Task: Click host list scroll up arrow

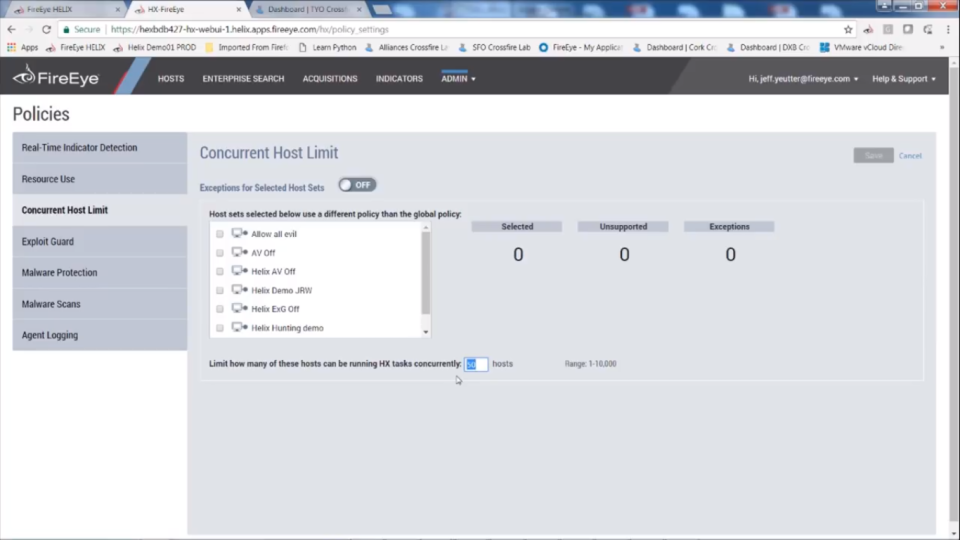Action: 426,228
